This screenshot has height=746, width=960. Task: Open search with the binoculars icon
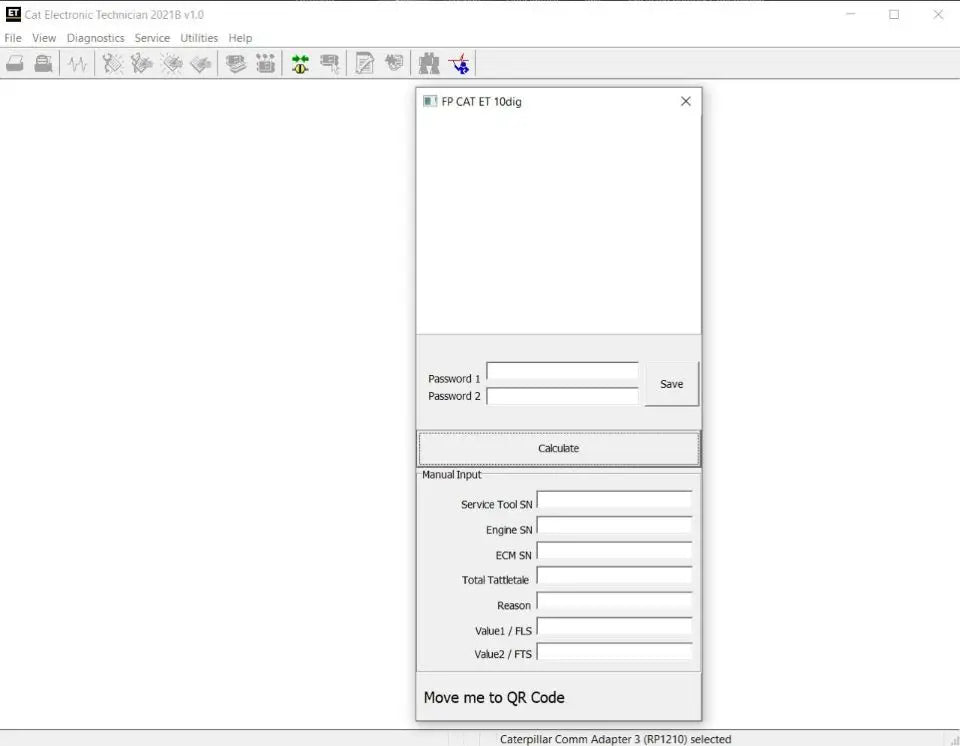(428, 62)
